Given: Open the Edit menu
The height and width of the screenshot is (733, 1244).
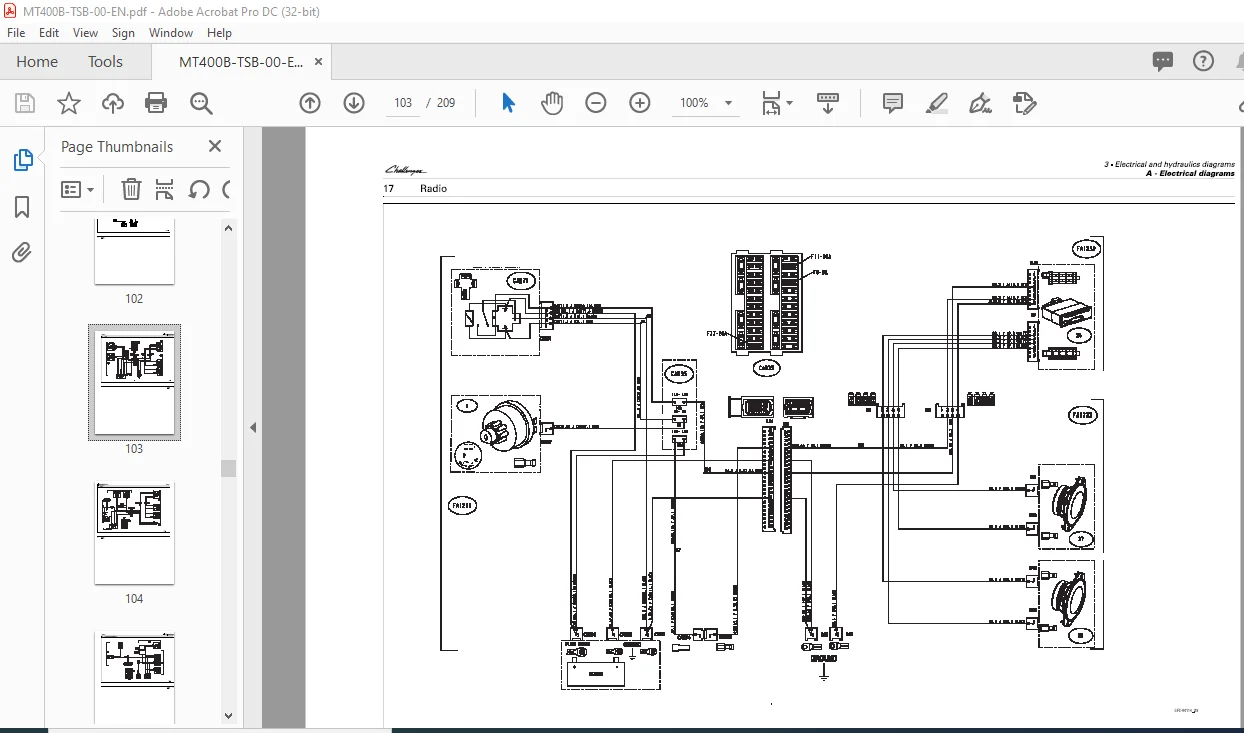Looking at the screenshot, I should coord(48,33).
